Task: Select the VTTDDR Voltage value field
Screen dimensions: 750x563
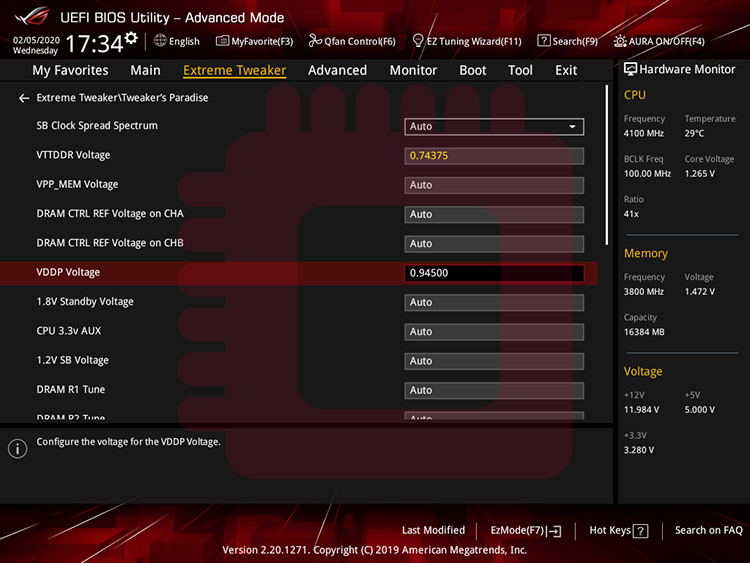Action: click(x=494, y=156)
